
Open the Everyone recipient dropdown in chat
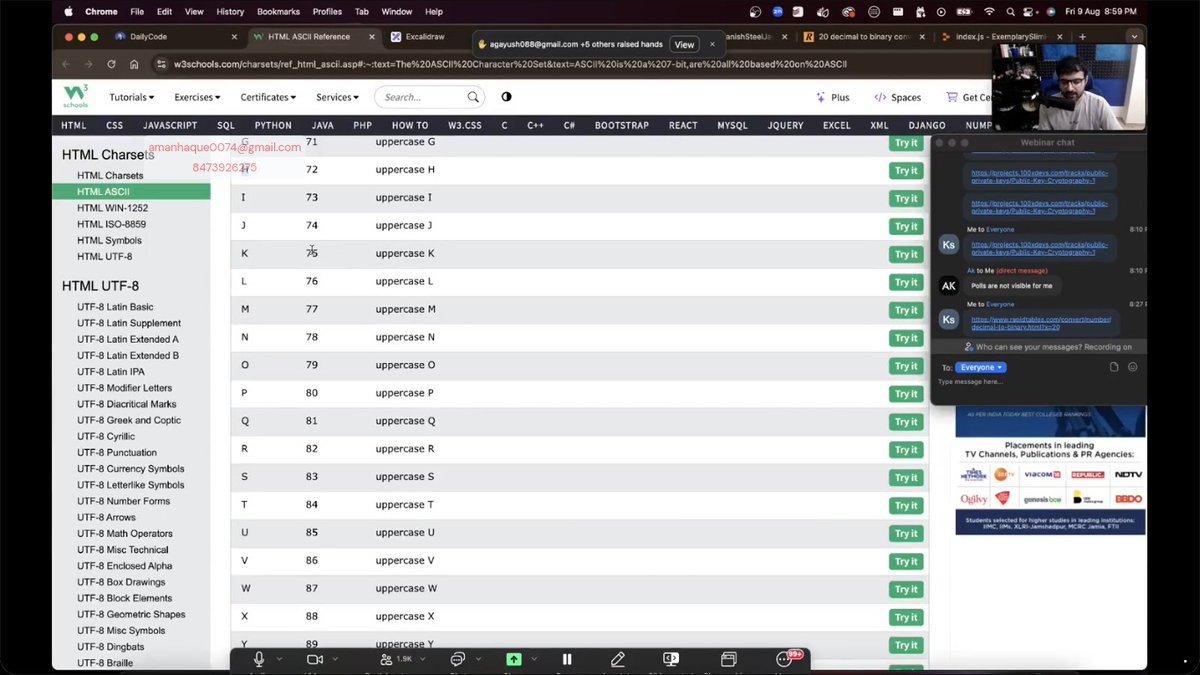point(981,367)
